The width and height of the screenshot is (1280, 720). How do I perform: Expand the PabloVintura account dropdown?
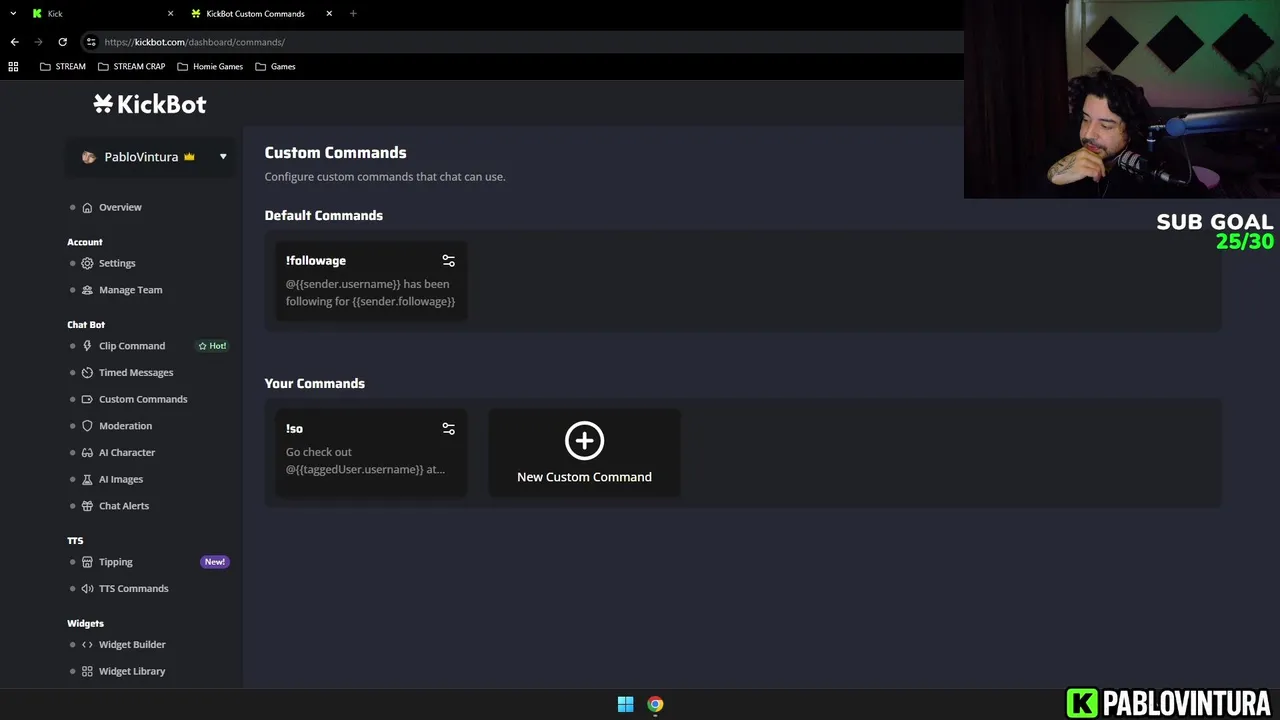point(223,157)
